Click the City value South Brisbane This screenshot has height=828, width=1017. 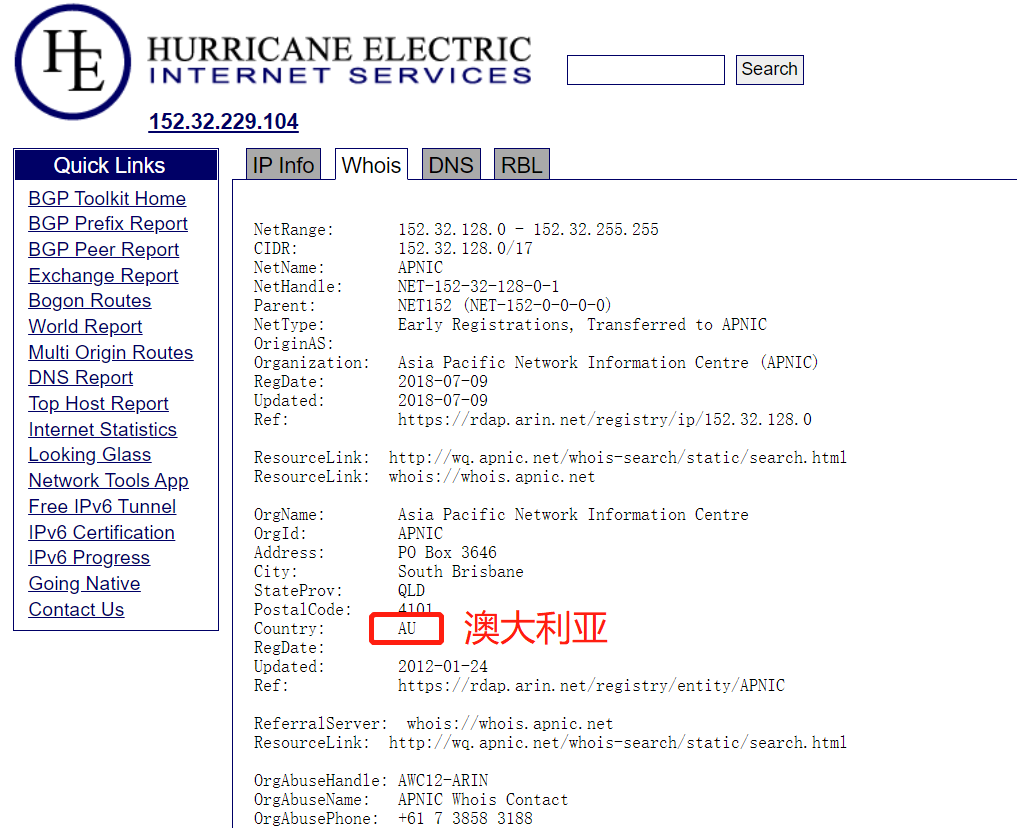(461, 571)
